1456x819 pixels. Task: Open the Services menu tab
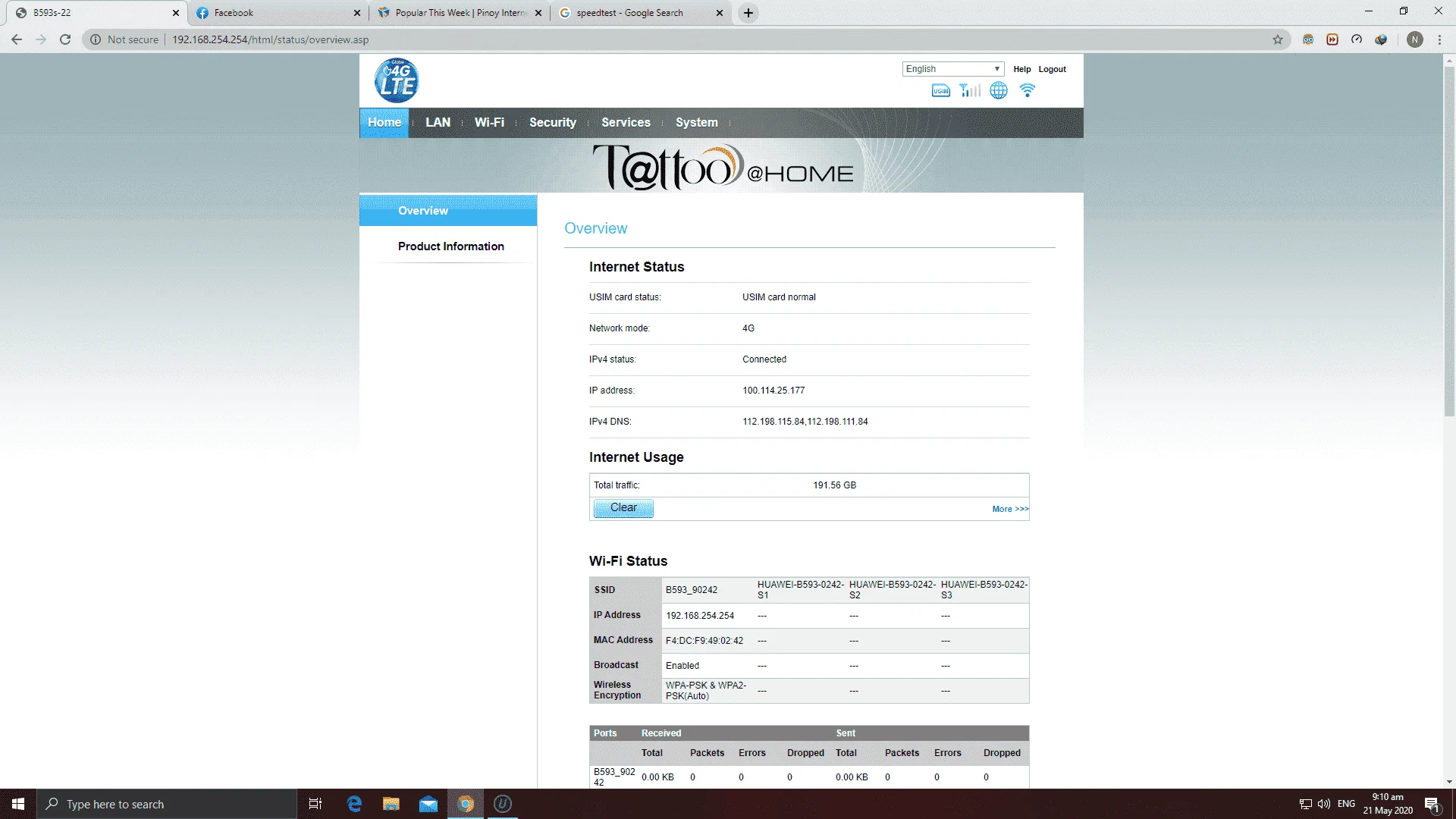click(x=626, y=123)
